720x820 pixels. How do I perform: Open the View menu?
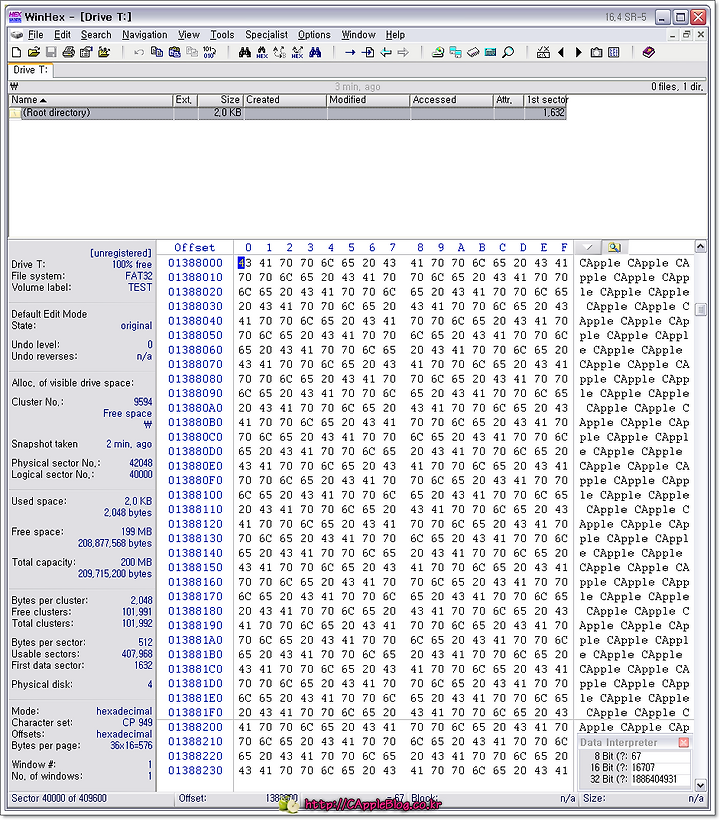tap(189, 35)
